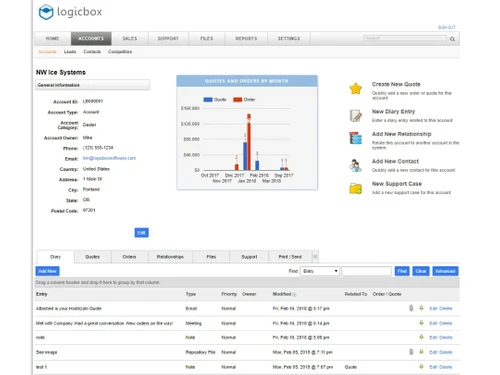Click Delete on the Met with Company row
This screenshot has width=500, height=375.
pyautogui.click(x=446, y=323)
